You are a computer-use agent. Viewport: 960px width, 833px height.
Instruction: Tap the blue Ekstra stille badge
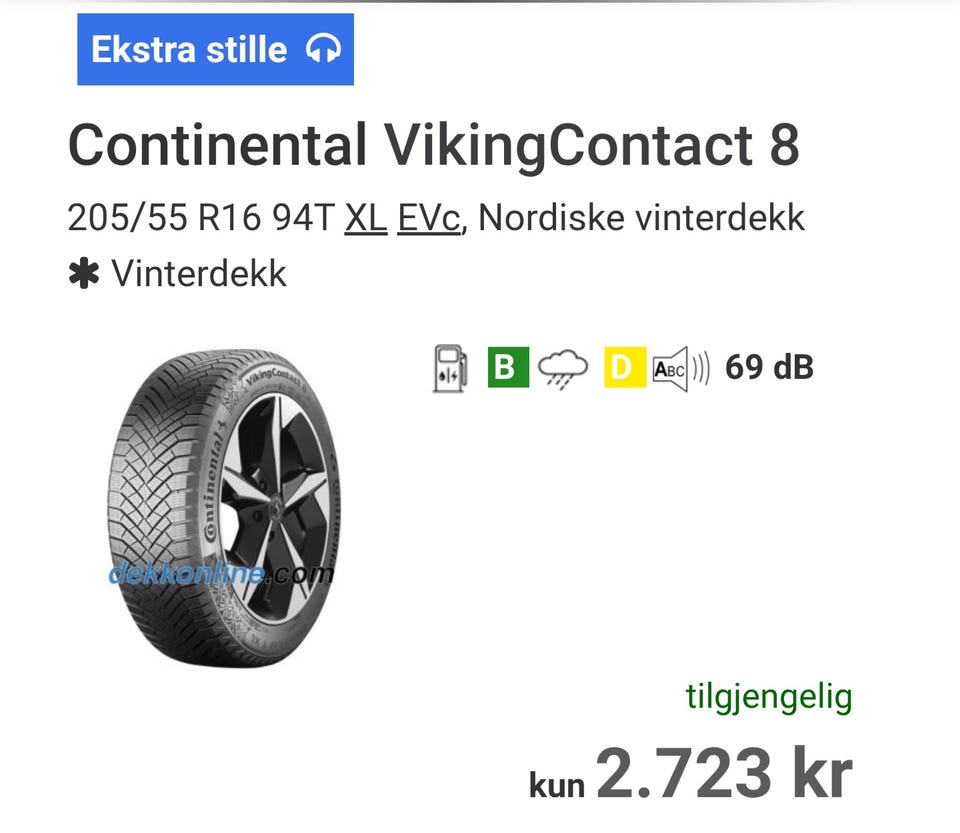(215, 49)
